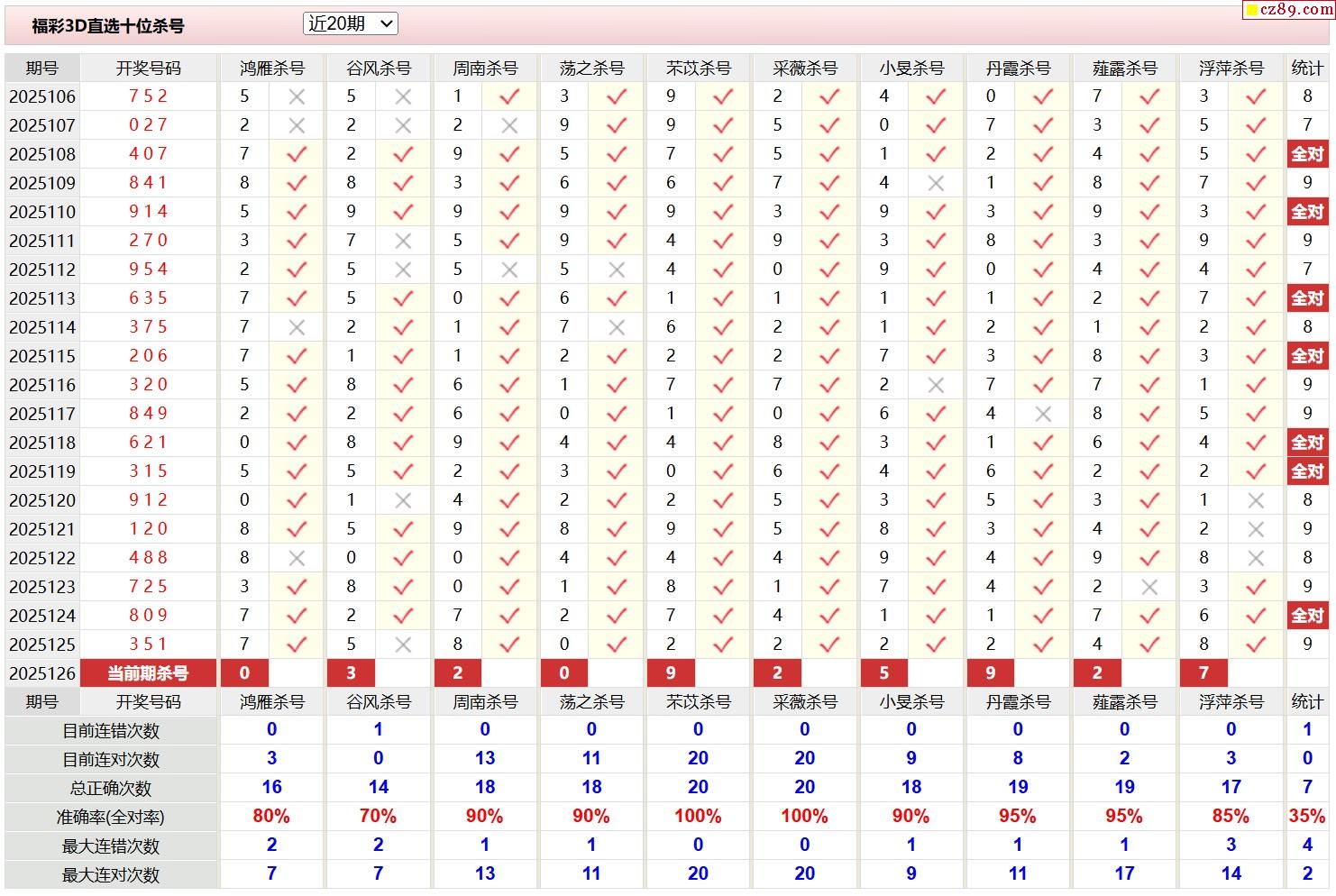The image size is (1336, 896).
Task: Click the 全对 badge in row 2025119
Action: tap(1307, 471)
